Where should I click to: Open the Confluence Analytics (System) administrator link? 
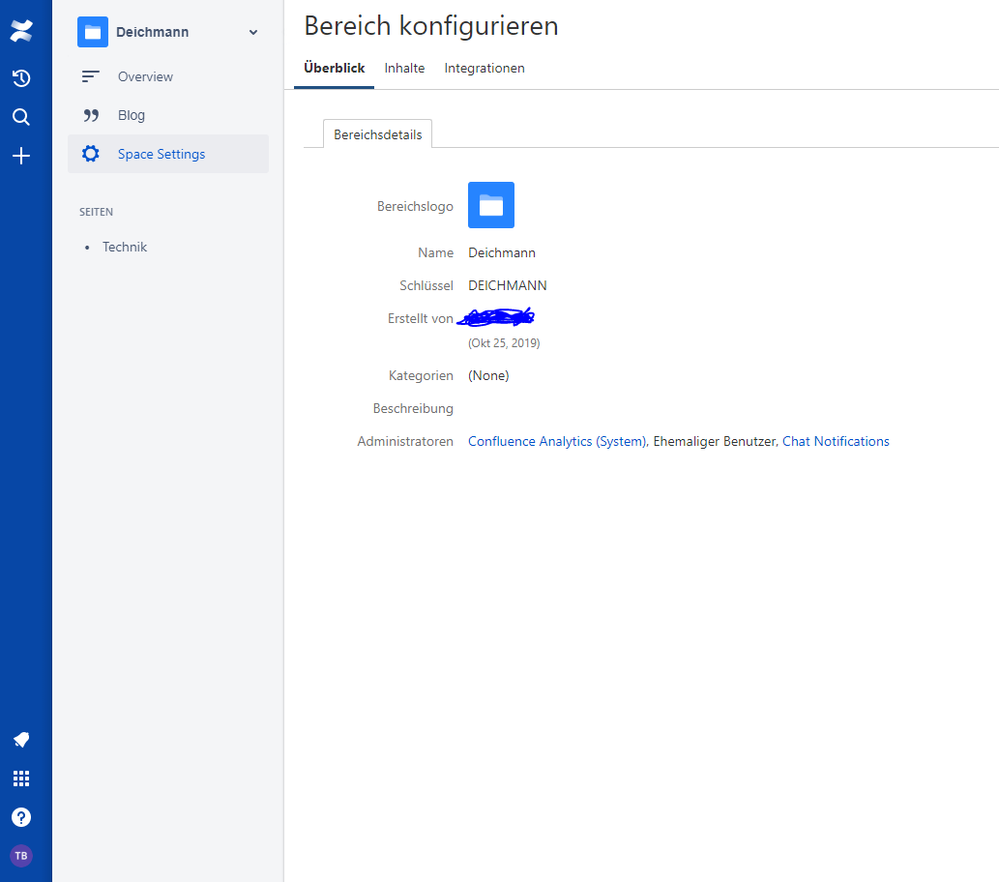(557, 441)
